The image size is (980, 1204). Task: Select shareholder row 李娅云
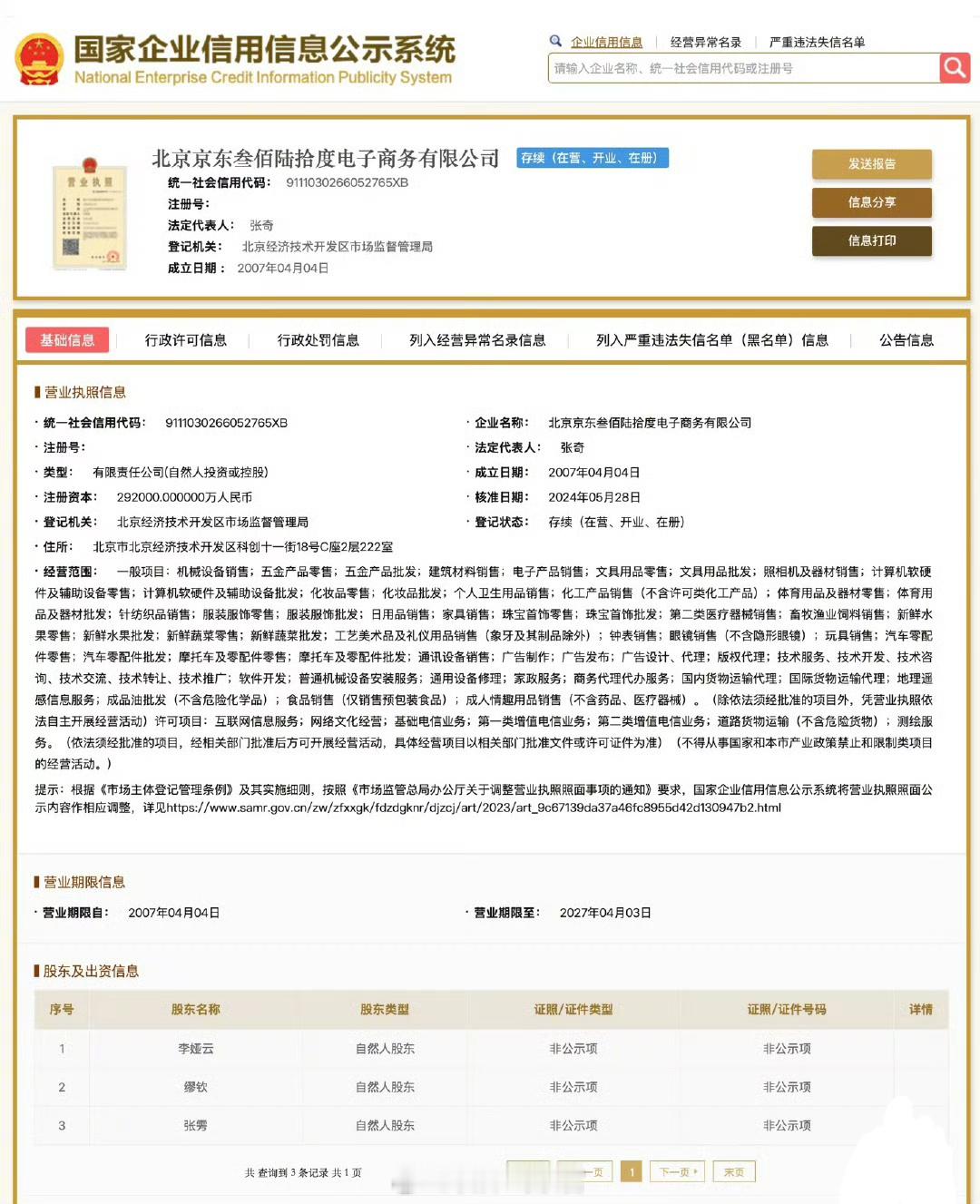coord(491,1048)
